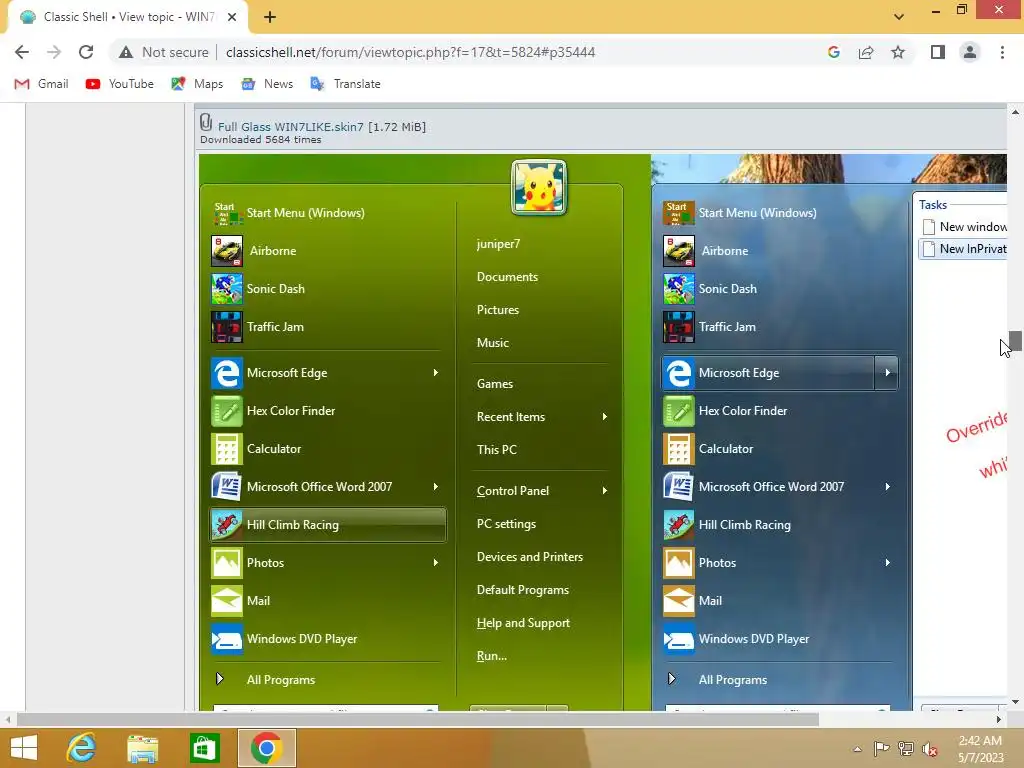Download Full Glass WIN7LIKE.skin7 attachment link
The height and width of the screenshot is (768, 1024).
coord(291,127)
